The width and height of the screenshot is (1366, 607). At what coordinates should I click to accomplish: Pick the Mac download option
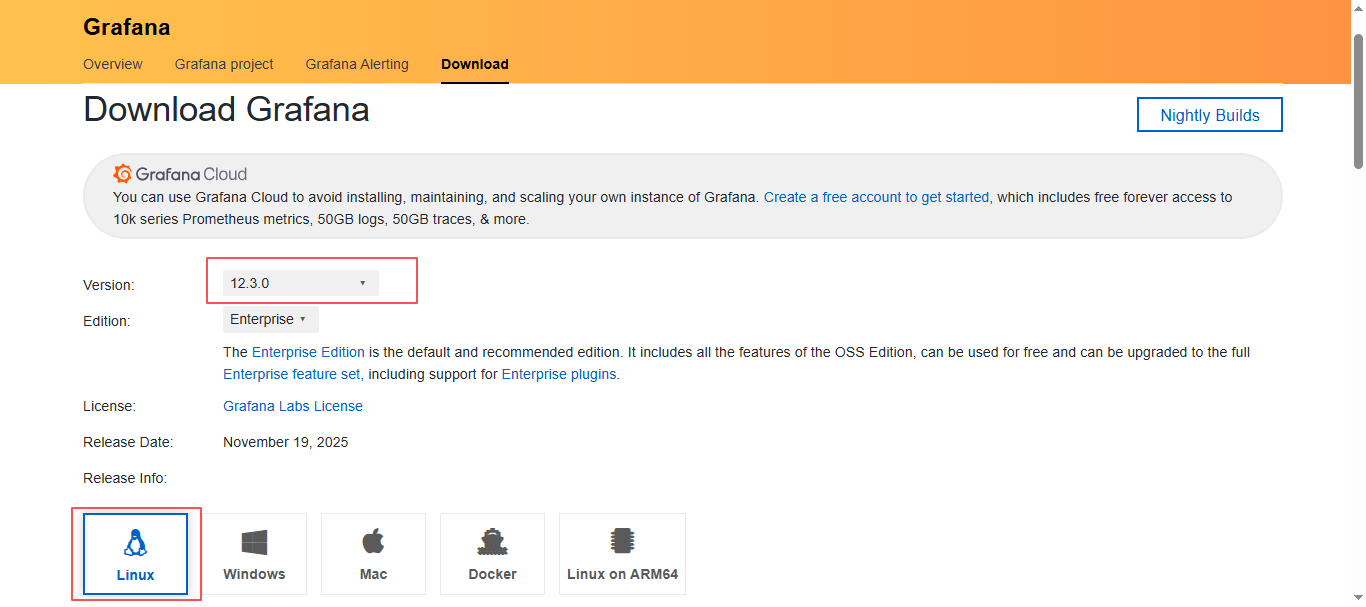(x=373, y=554)
